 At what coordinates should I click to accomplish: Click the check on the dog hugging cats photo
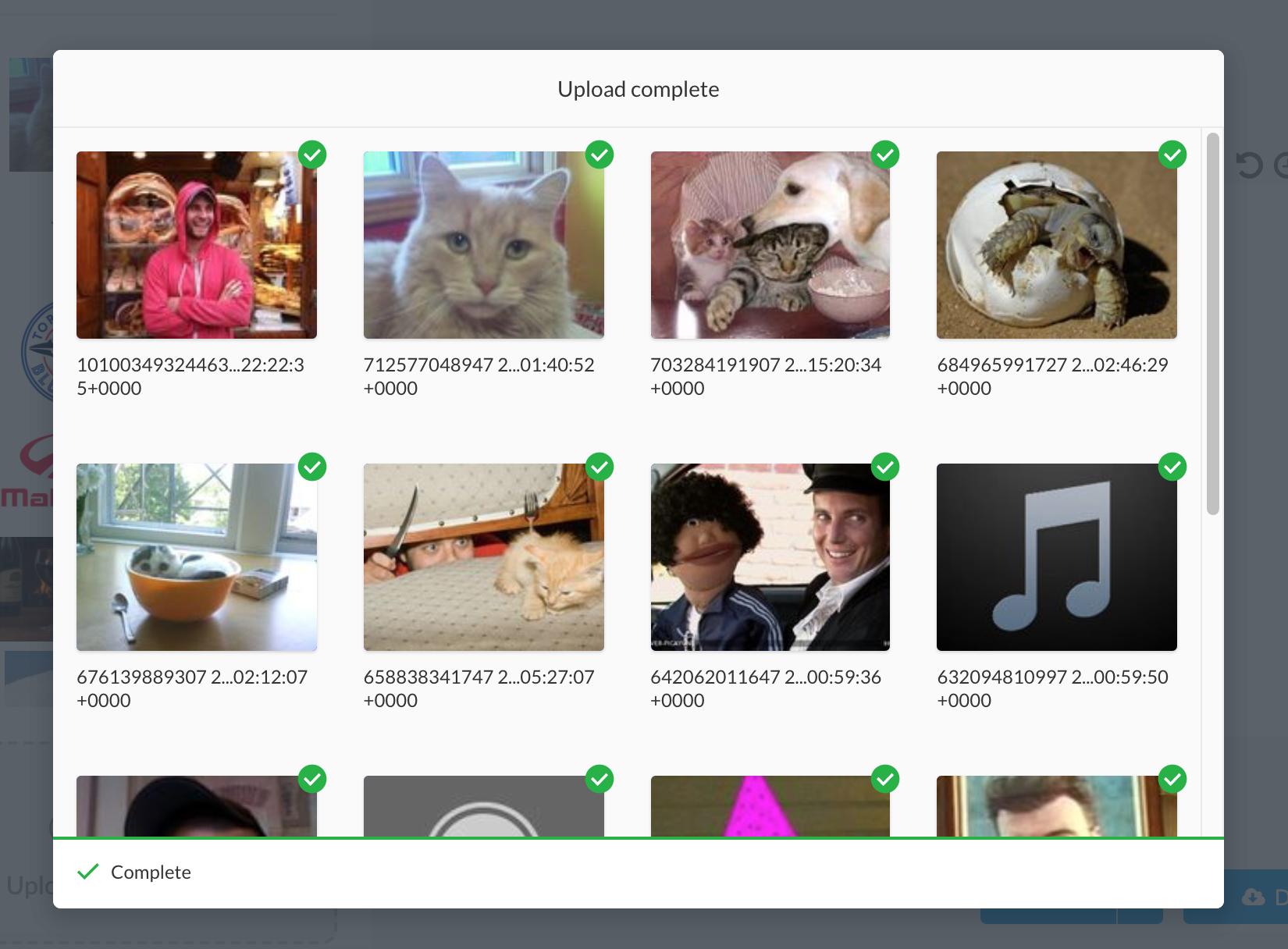pyautogui.click(x=886, y=155)
